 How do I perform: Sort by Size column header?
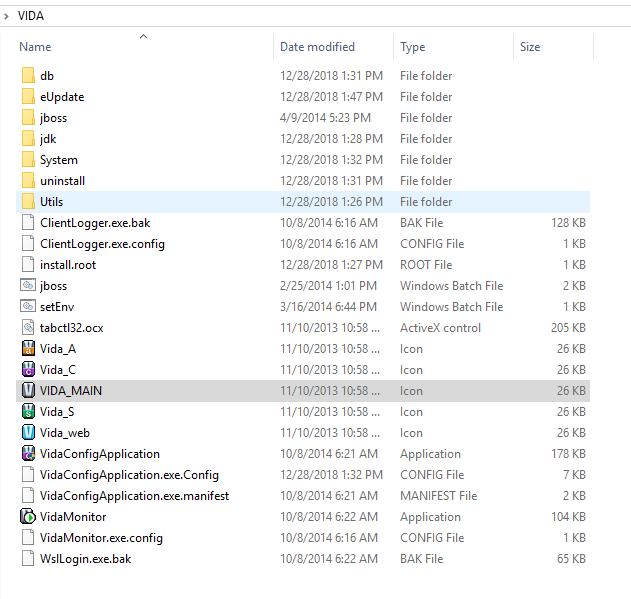530,47
